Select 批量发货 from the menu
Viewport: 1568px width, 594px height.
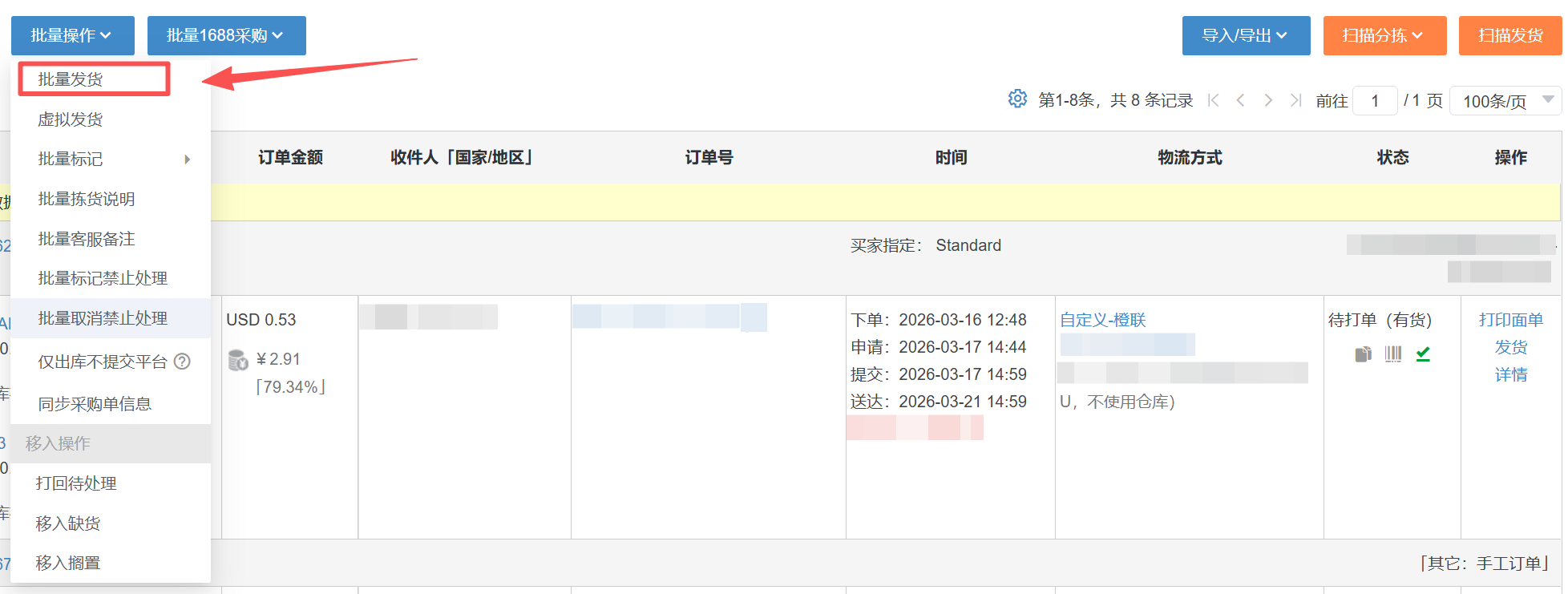[94, 79]
